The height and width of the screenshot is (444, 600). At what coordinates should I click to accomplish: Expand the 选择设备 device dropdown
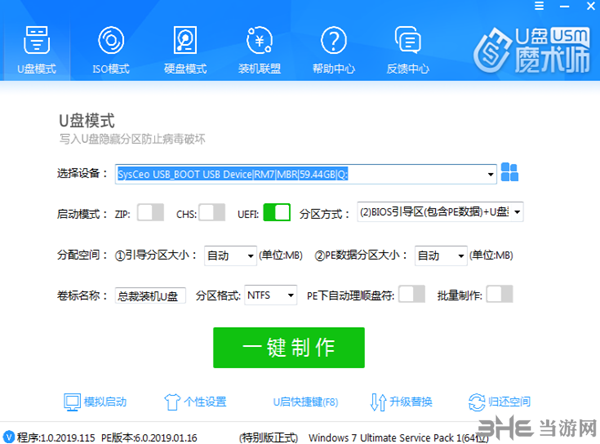point(490,175)
